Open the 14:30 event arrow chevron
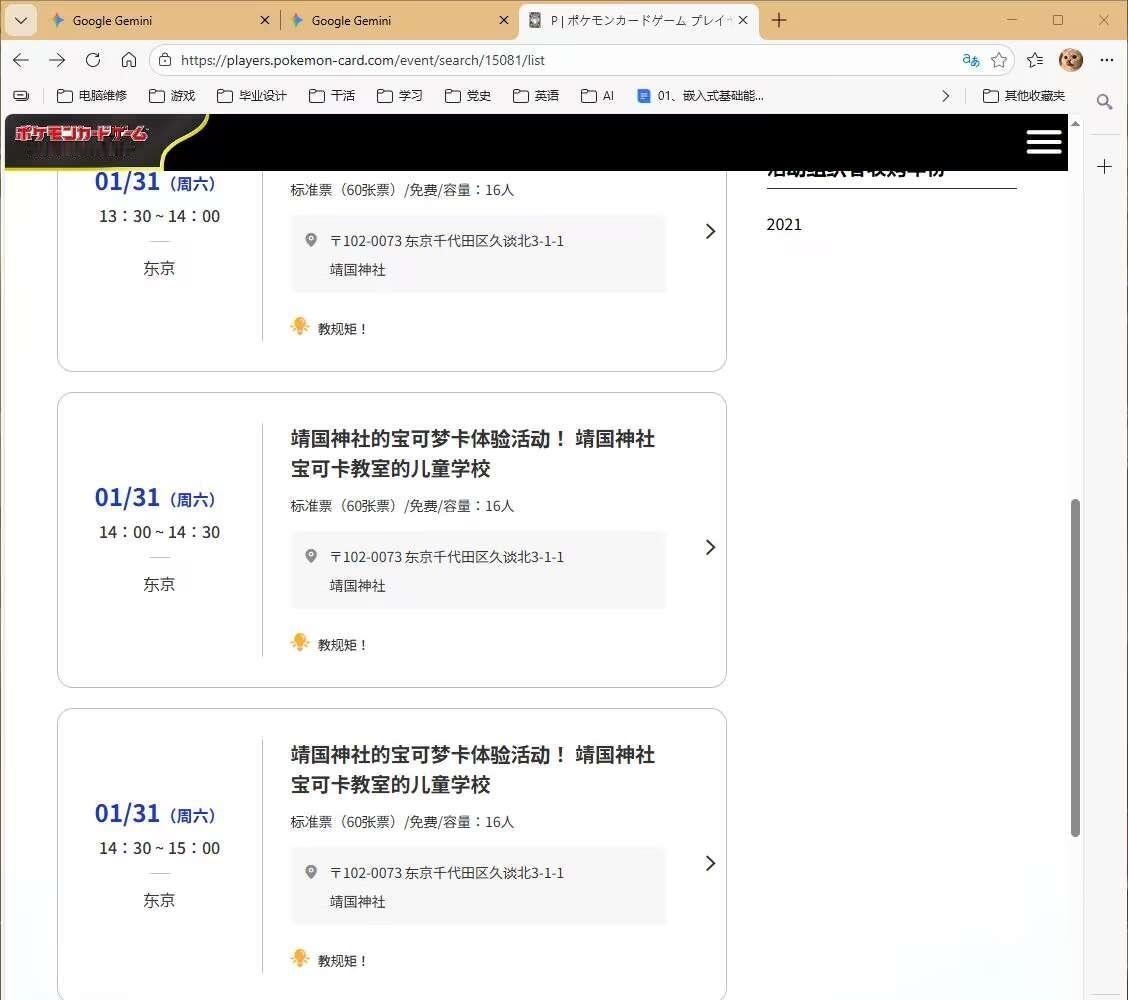Viewport: 1128px width, 1000px height. (710, 863)
